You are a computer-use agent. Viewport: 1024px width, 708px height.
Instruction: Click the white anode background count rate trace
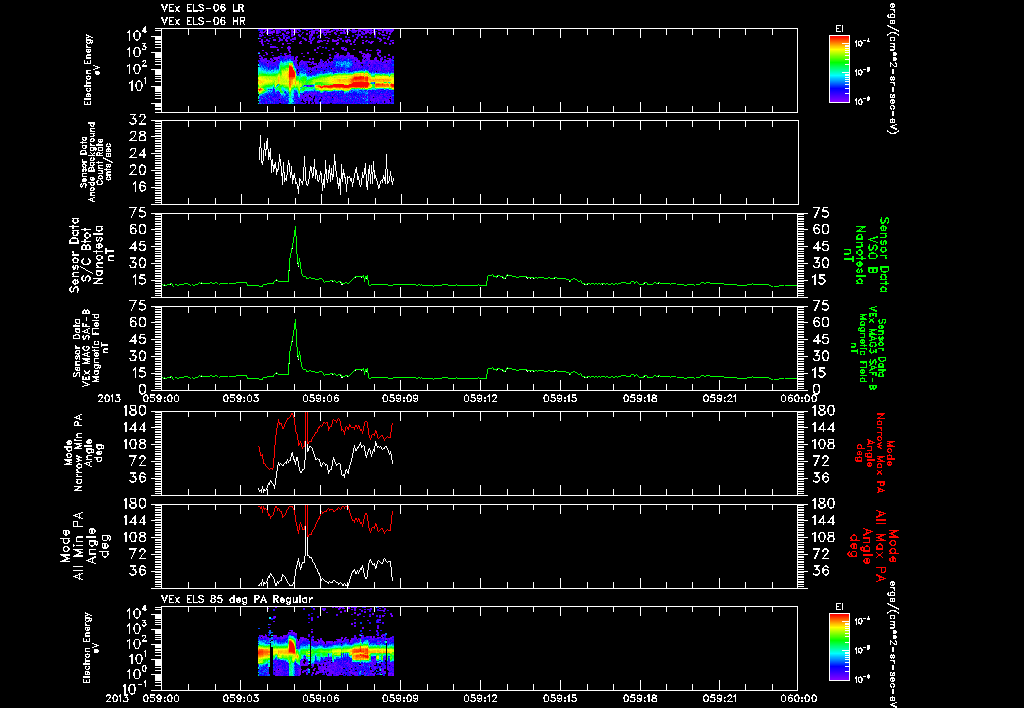(x=326, y=167)
